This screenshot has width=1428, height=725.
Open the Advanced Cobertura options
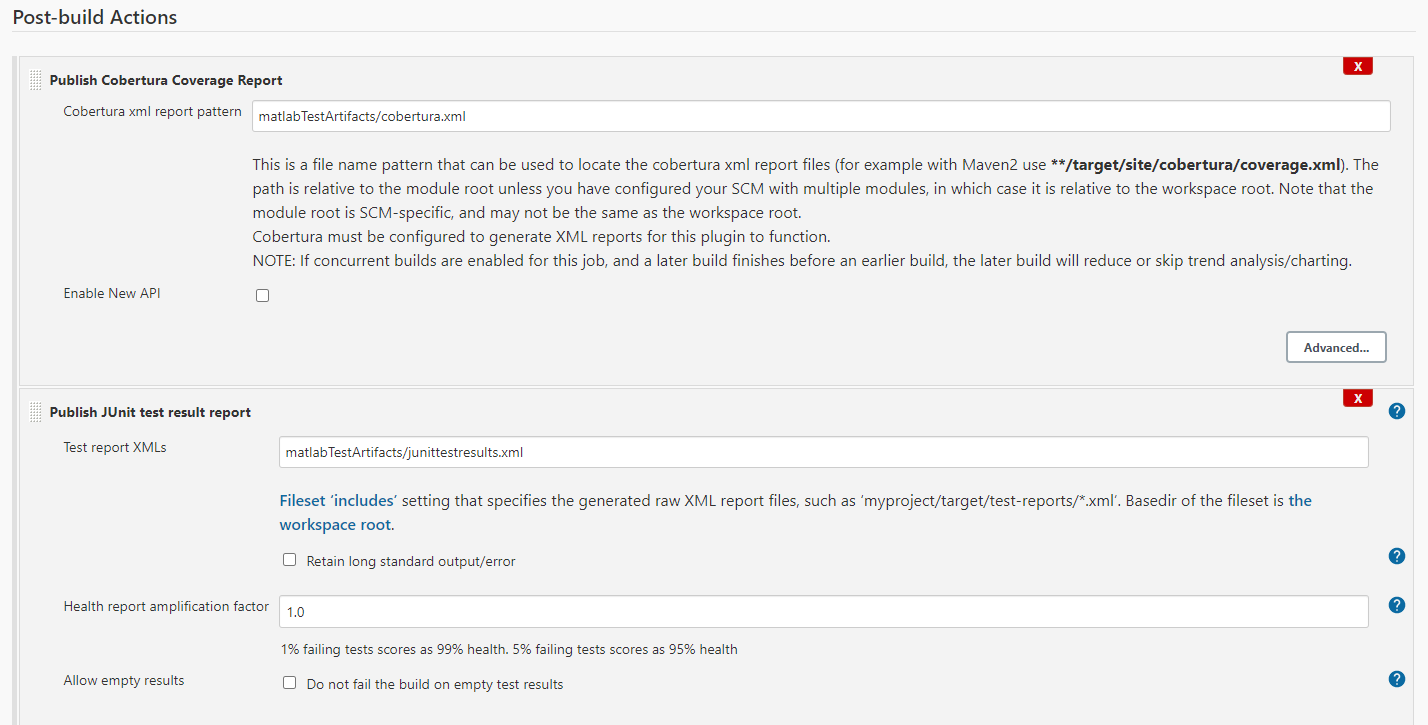pyautogui.click(x=1336, y=347)
